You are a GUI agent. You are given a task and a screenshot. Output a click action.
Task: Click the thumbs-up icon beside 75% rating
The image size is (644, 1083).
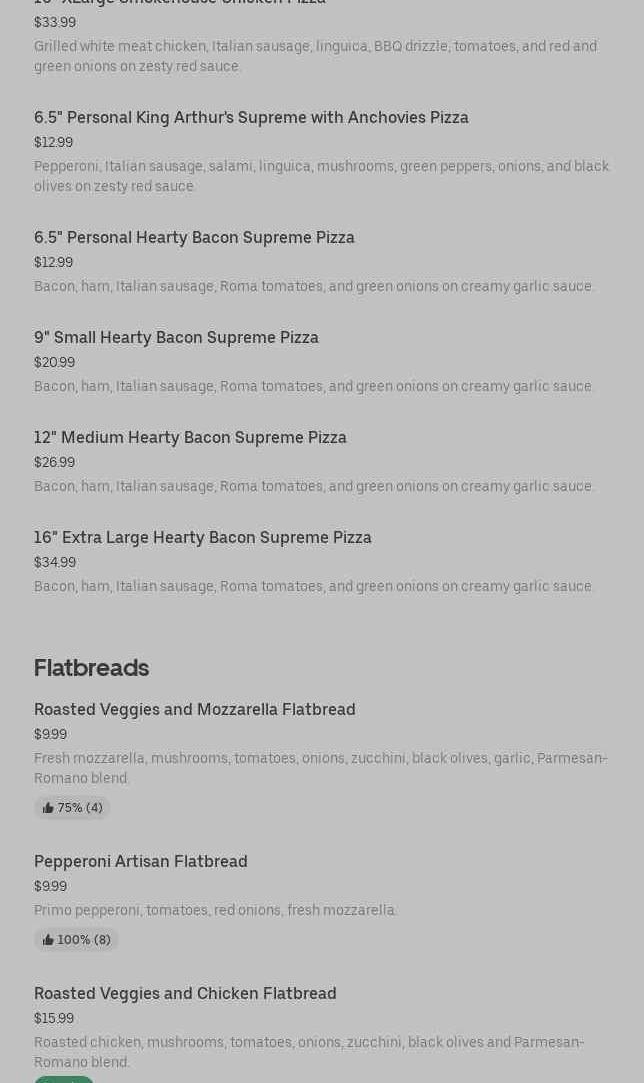tap(48, 808)
